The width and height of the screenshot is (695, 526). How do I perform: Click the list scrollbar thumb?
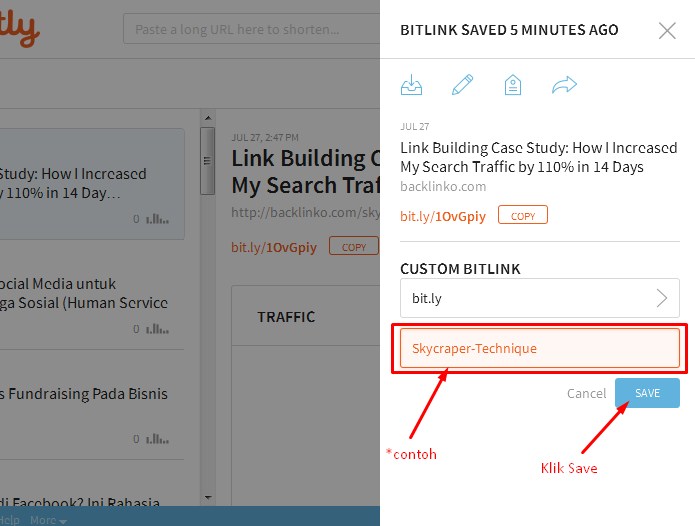(207, 161)
